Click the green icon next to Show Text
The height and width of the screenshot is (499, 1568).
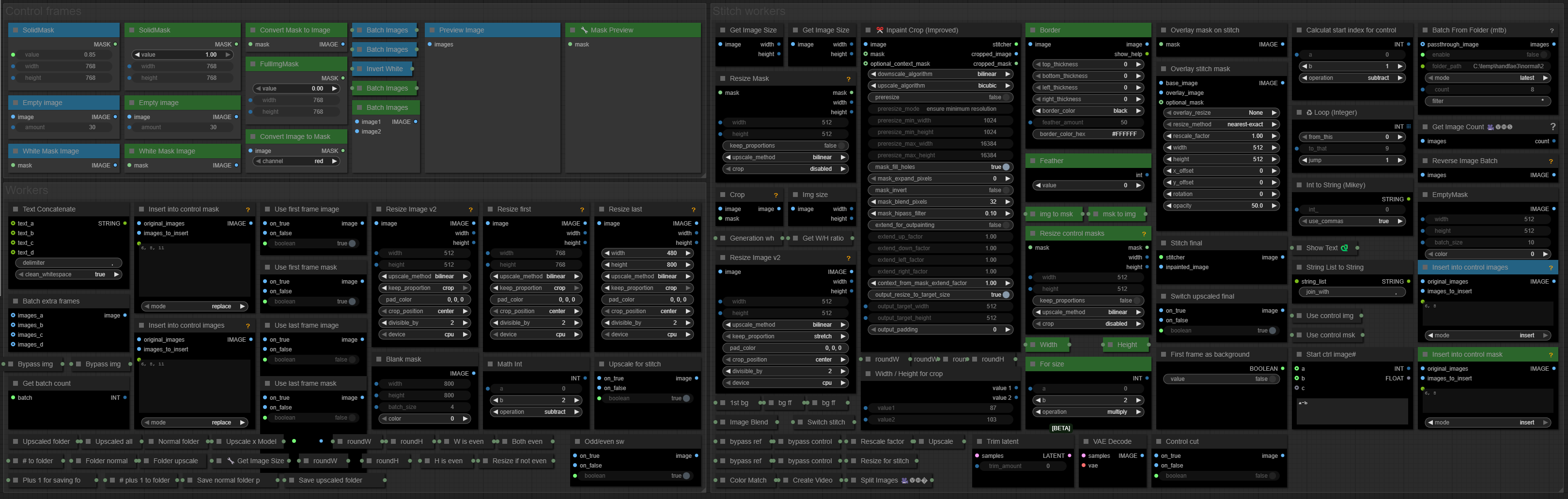[x=1345, y=248]
